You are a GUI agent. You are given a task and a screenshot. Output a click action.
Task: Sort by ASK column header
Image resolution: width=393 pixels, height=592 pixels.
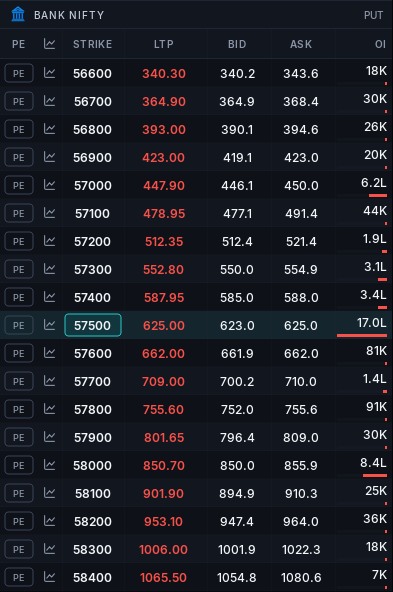click(x=301, y=44)
